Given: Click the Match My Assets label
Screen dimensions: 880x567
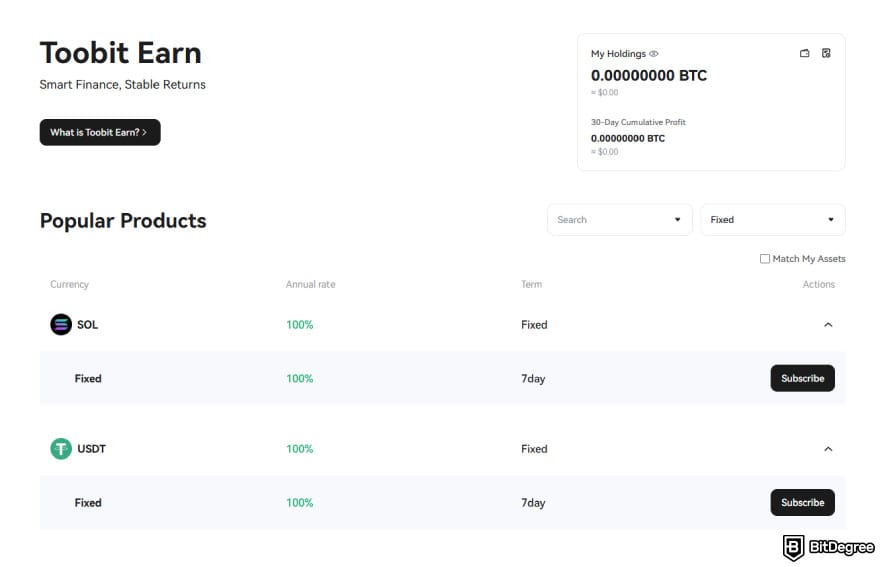Looking at the screenshot, I should pos(809,259).
